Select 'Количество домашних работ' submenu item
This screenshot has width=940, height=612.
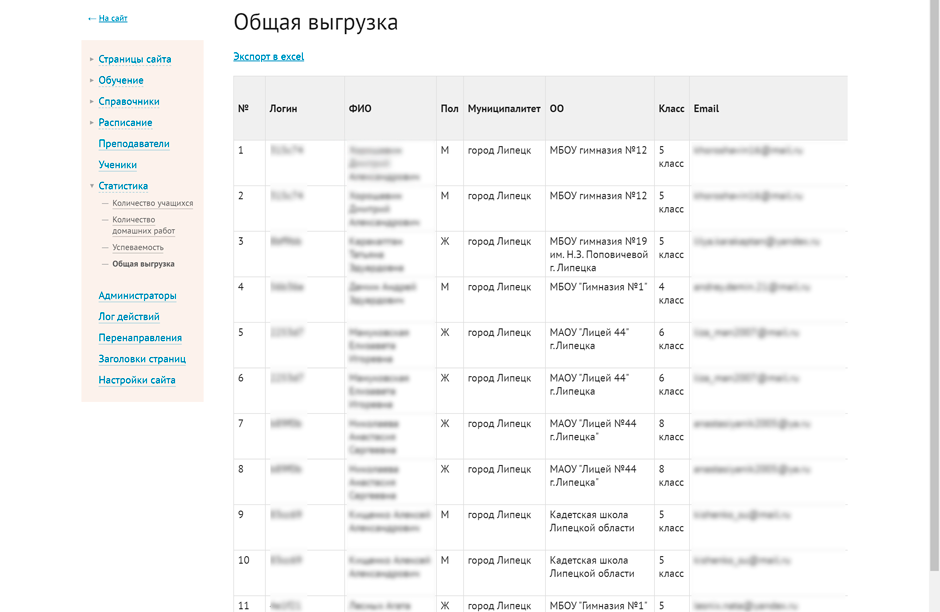(x=143, y=225)
